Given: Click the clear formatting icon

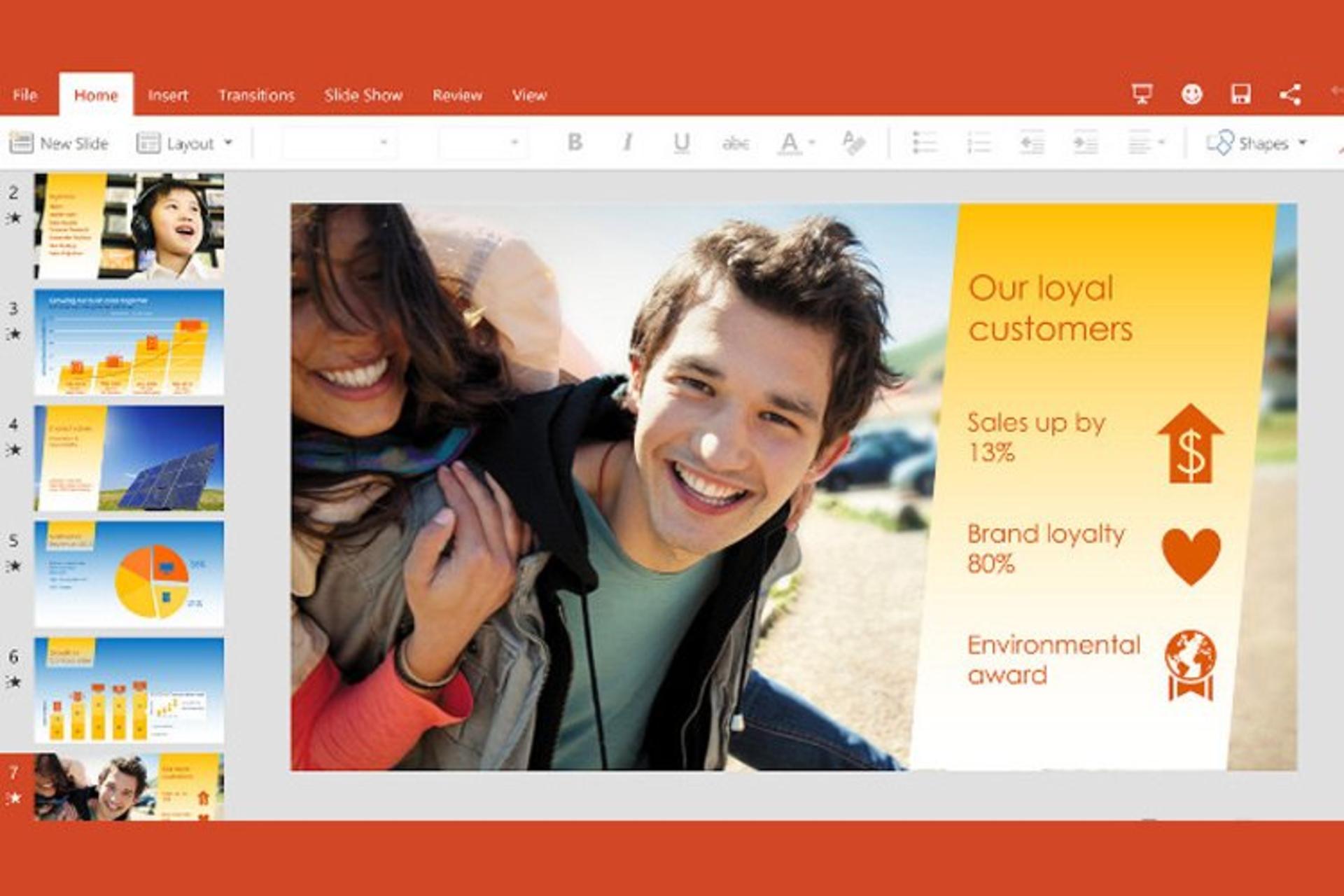Looking at the screenshot, I should [853, 143].
